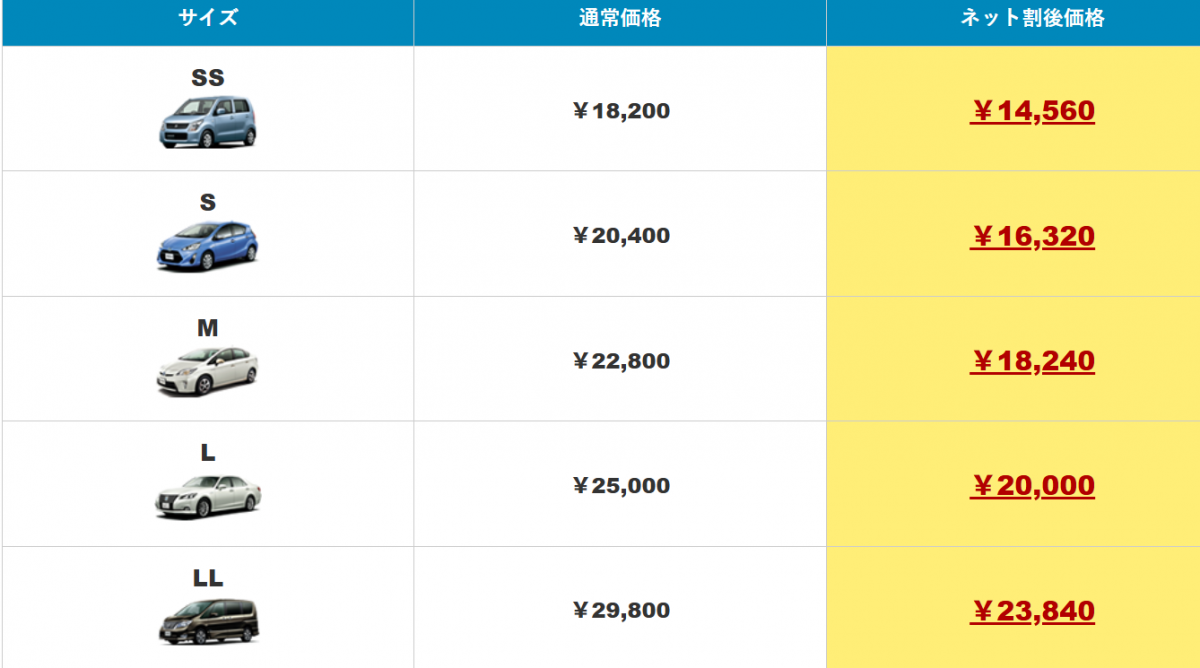Click the M size white hybrid car image

point(207,371)
